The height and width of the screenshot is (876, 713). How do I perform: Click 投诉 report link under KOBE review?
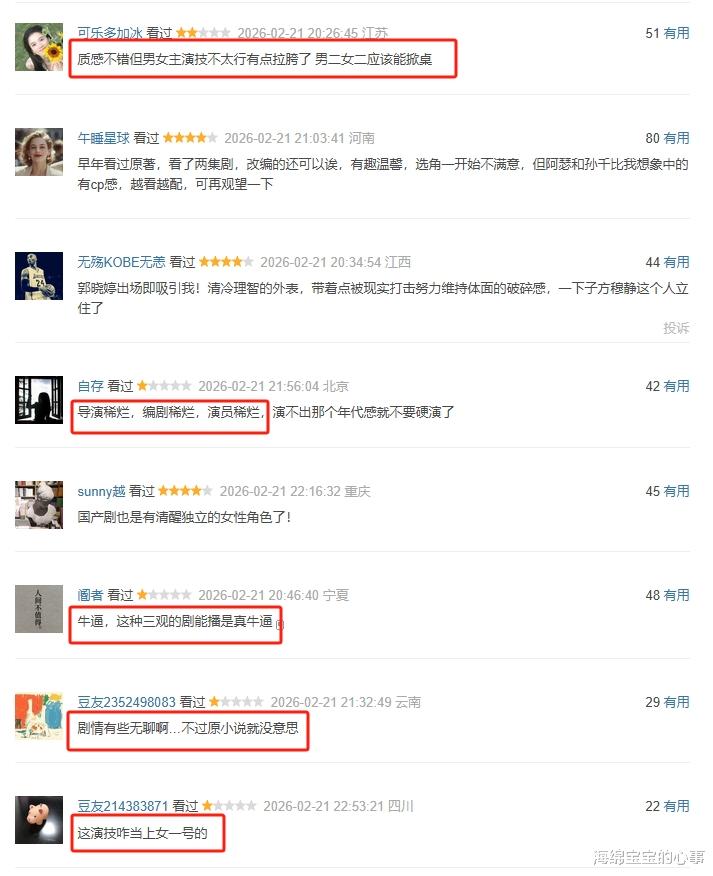pyautogui.click(x=676, y=328)
